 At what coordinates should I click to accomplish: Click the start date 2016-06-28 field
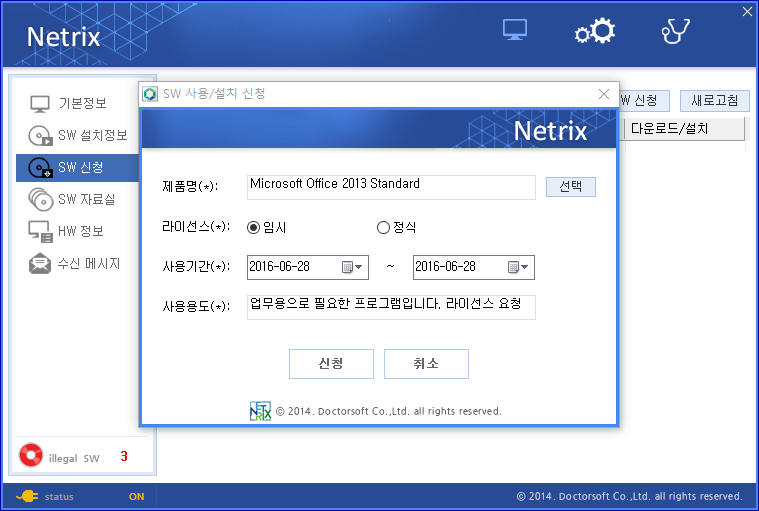pos(307,267)
